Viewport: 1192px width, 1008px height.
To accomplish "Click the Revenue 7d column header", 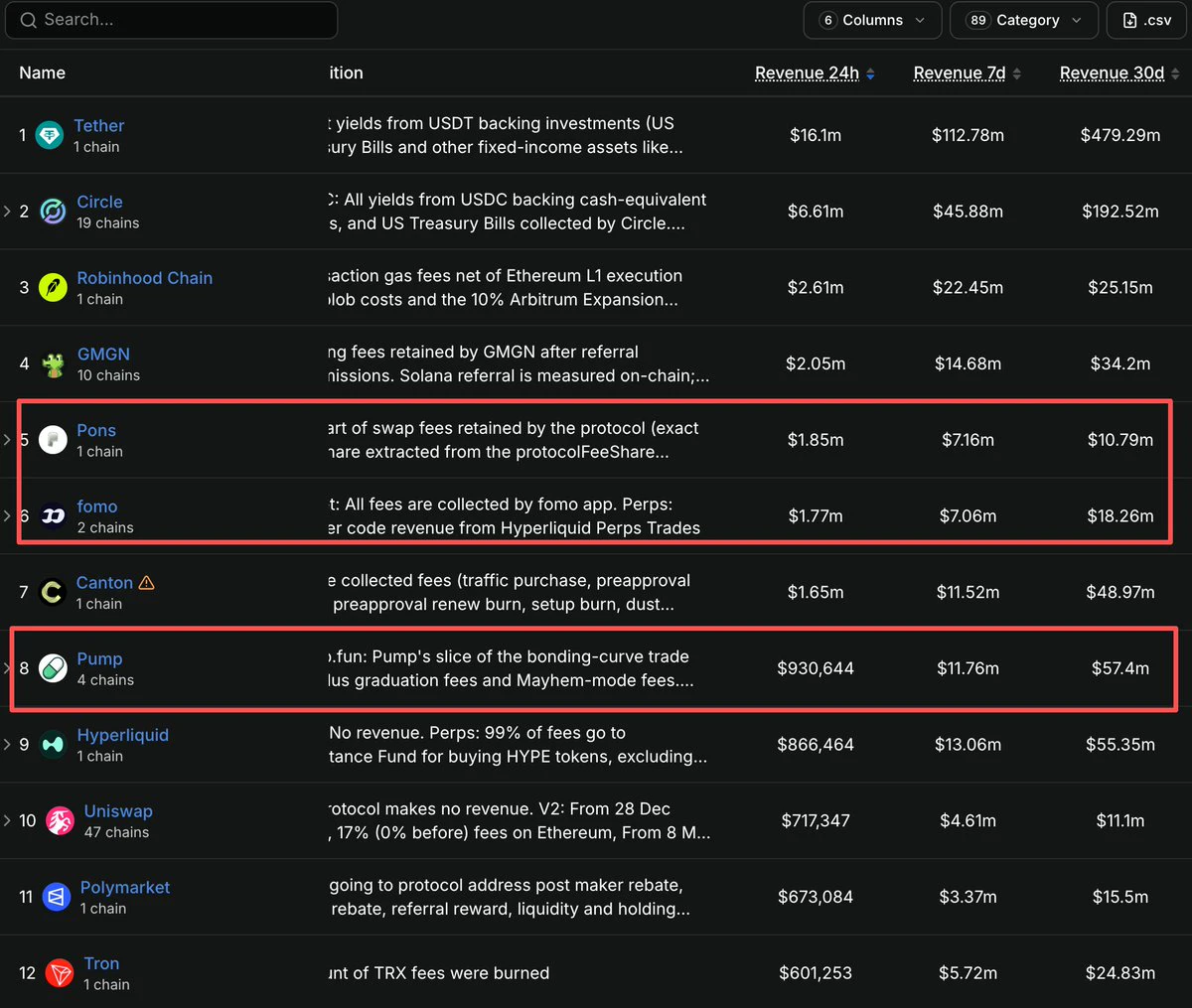I will (960, 72).
